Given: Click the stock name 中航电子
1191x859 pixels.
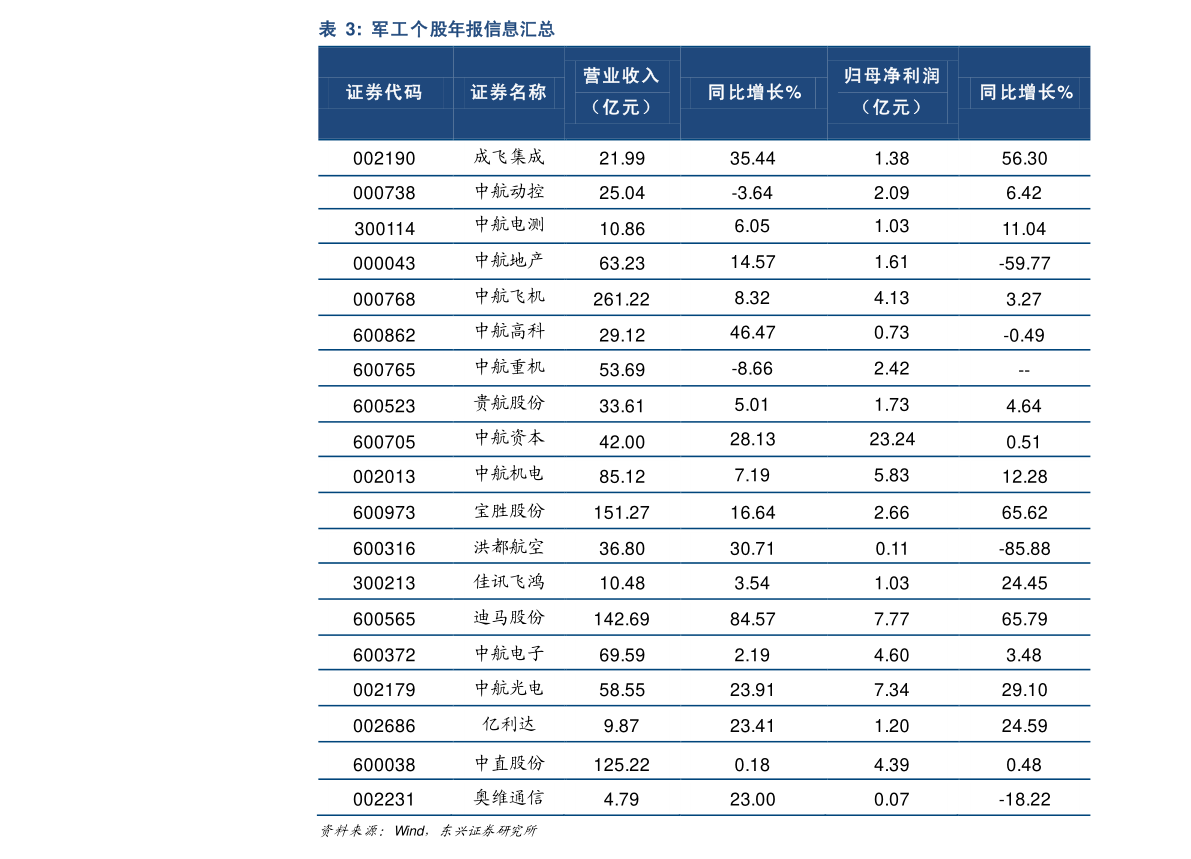Looking at the screenshot, I should [x=509, y=653].
